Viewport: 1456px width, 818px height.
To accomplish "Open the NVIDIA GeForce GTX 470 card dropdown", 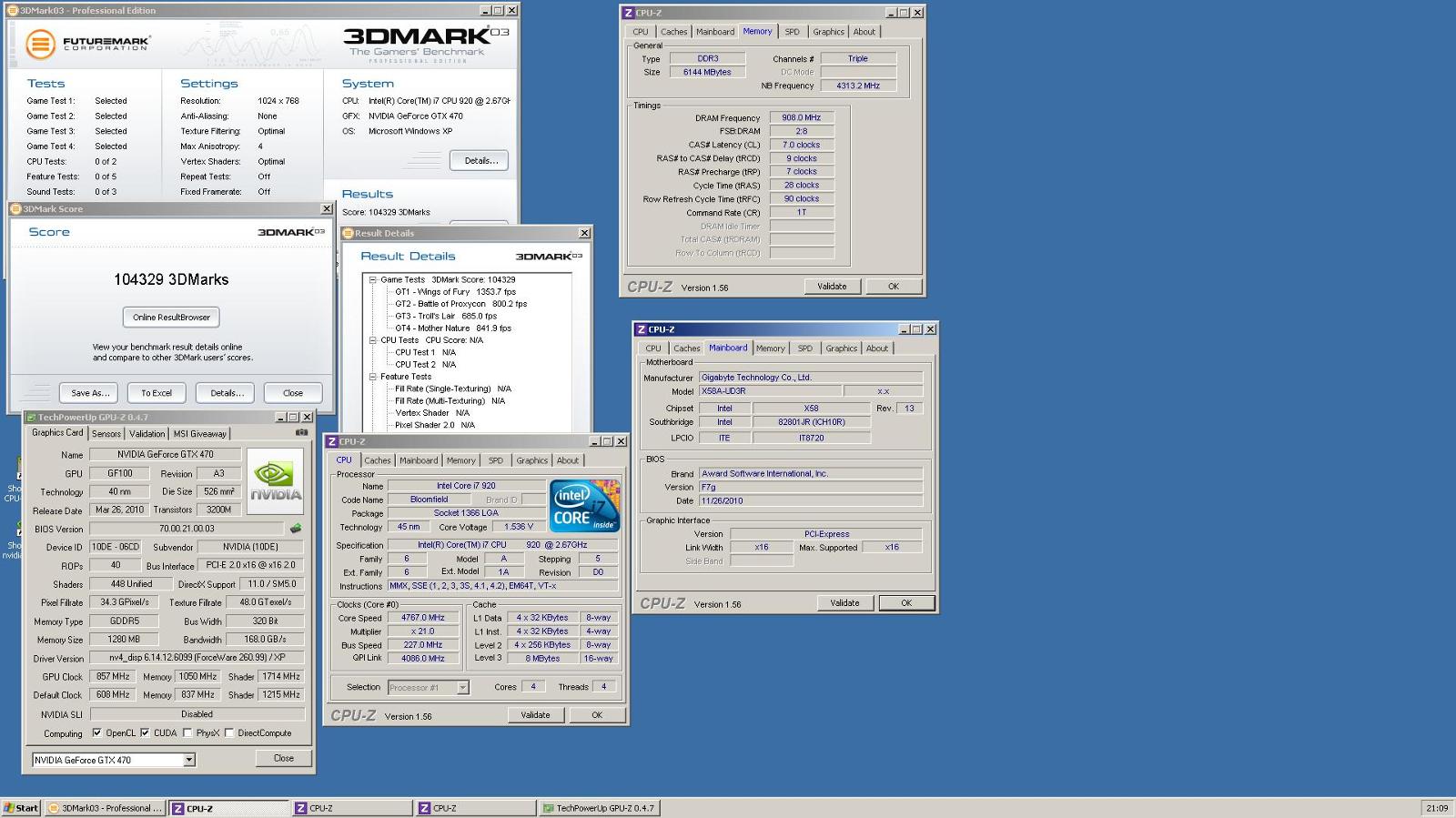I will 189,760.
